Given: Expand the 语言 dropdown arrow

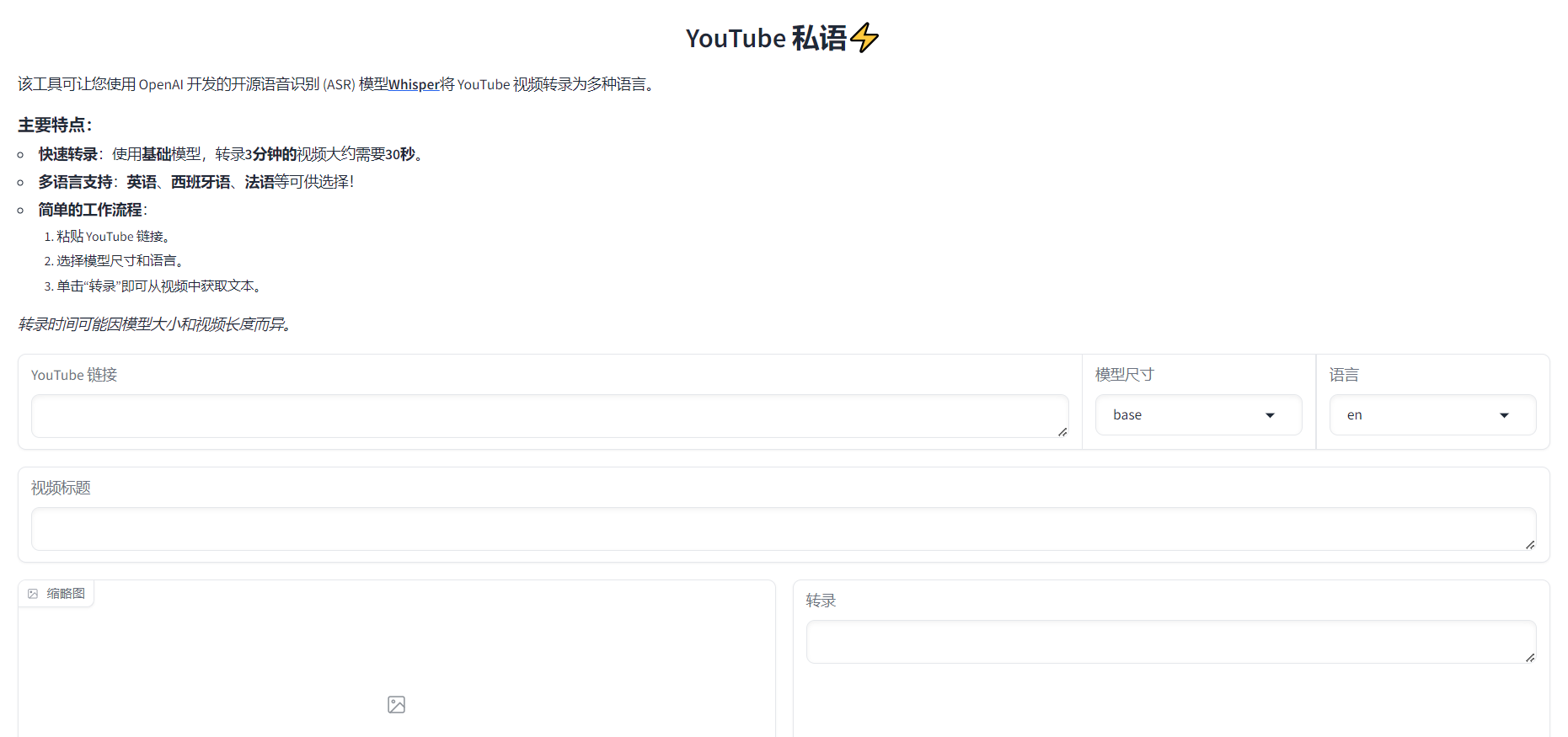Looking at the screenshot, I should coord(1504,415).
